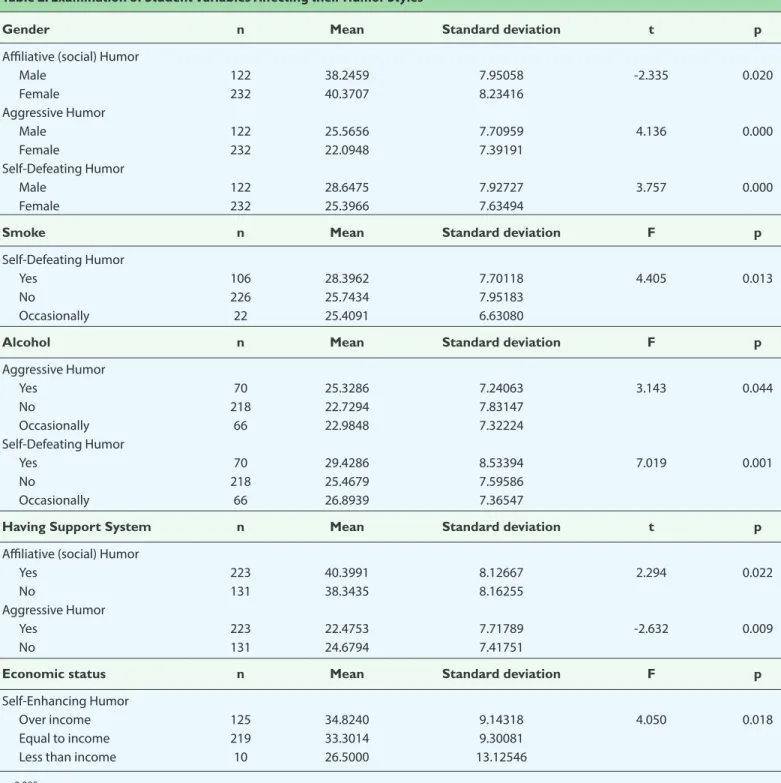Click the mean value 22.0948
The width and height of the screenshot is (781, 783).
[x=347, y=150]
